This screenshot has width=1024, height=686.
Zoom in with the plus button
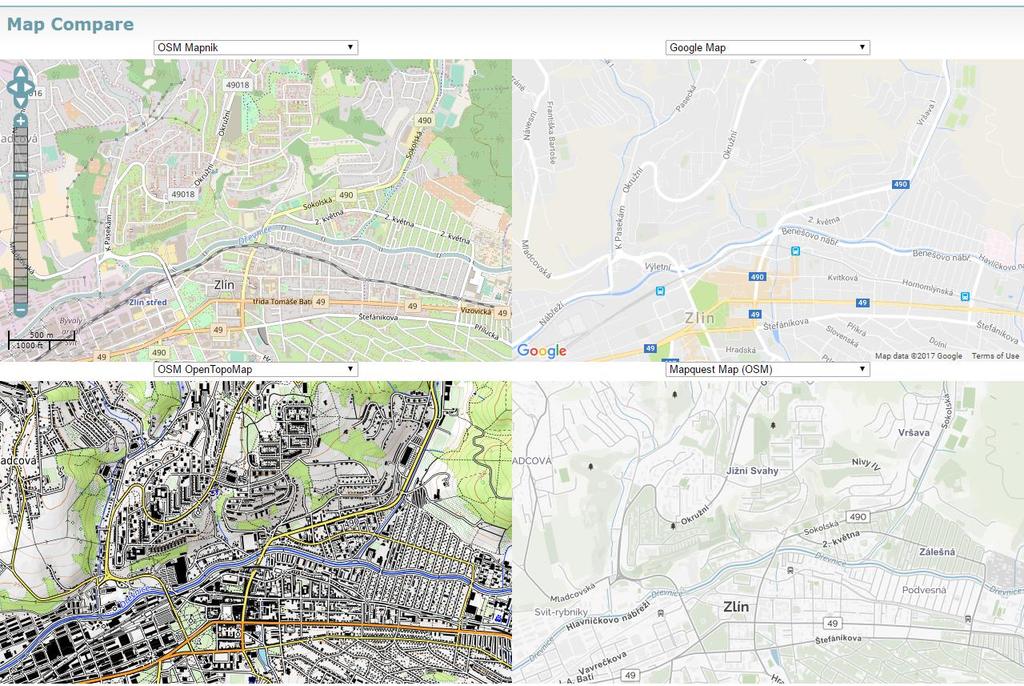click(x=21, y=121)
